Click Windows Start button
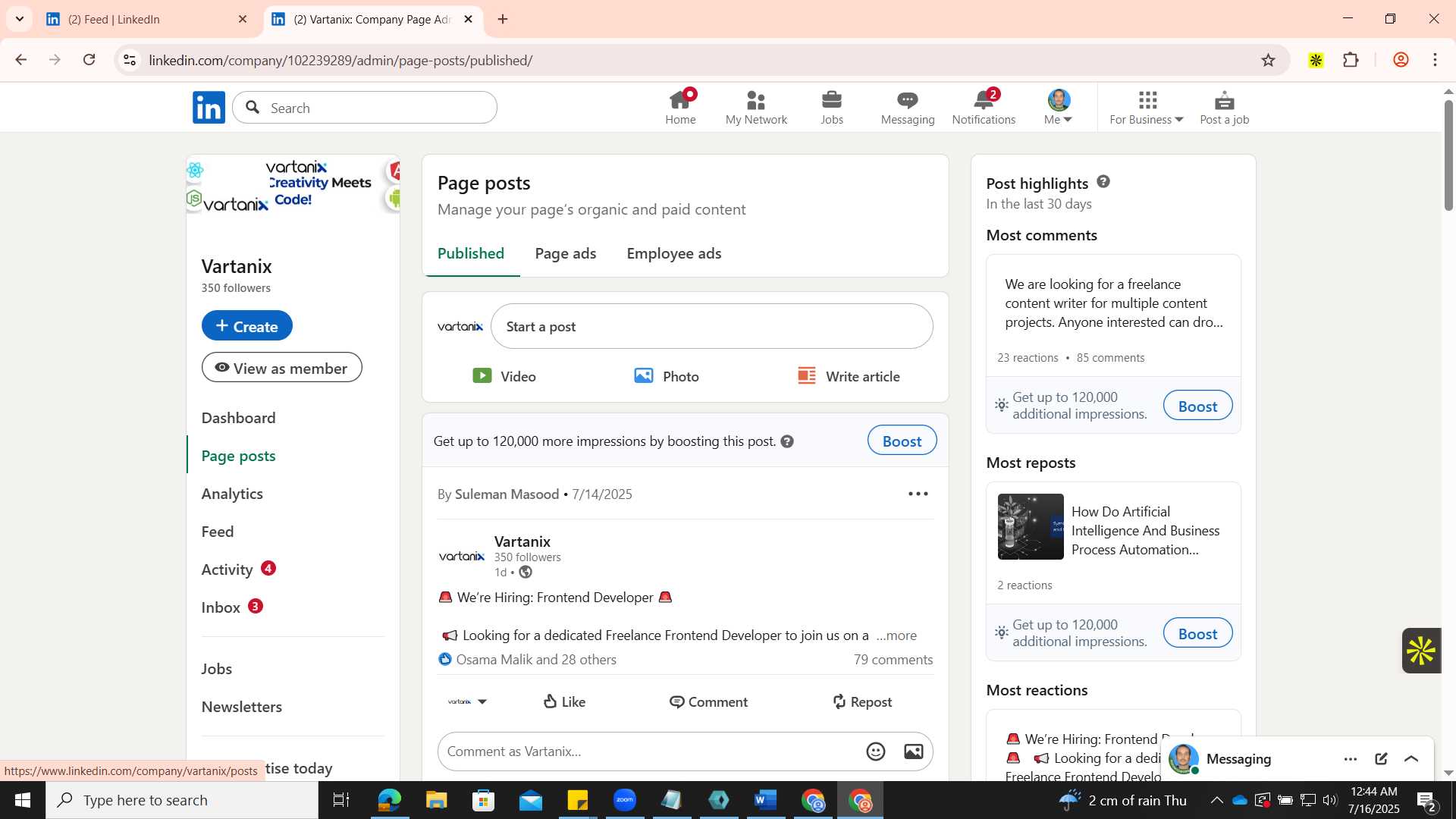The image size is (1456, 819). point(22,800)
